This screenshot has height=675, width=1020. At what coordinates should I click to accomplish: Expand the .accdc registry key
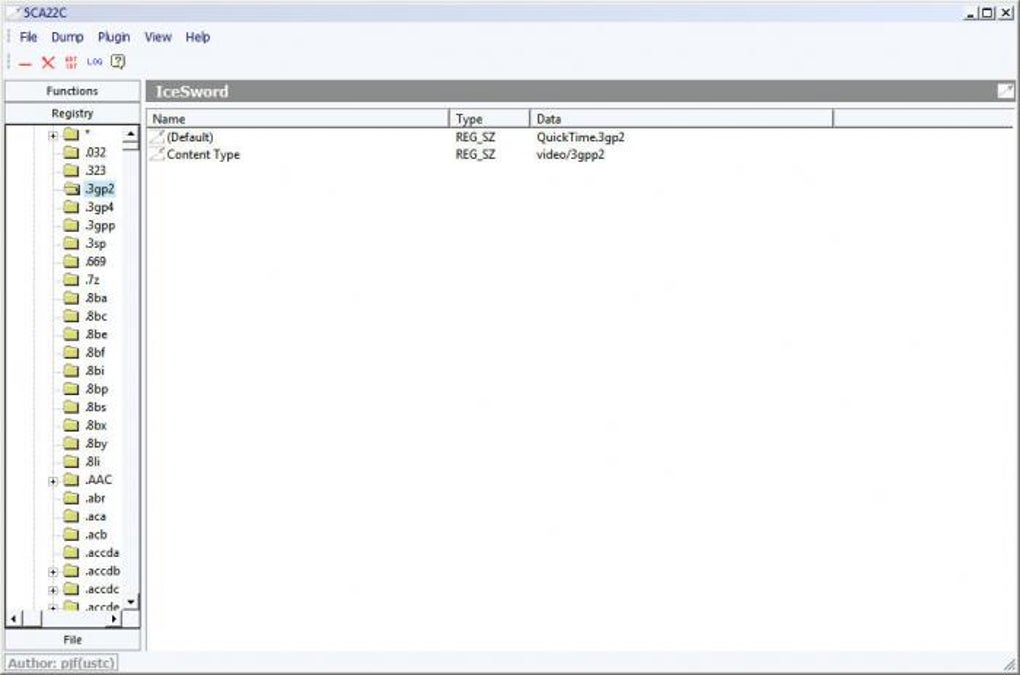click(53, 590)
